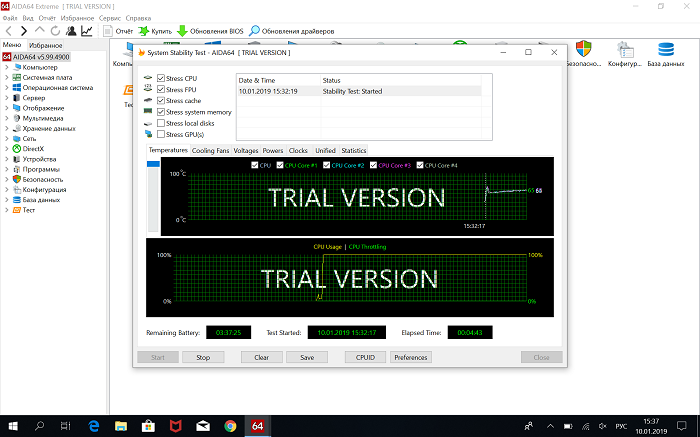
Task: Click the Refresh icon in AIDA64 toolbar
Action: click(55, 31)
